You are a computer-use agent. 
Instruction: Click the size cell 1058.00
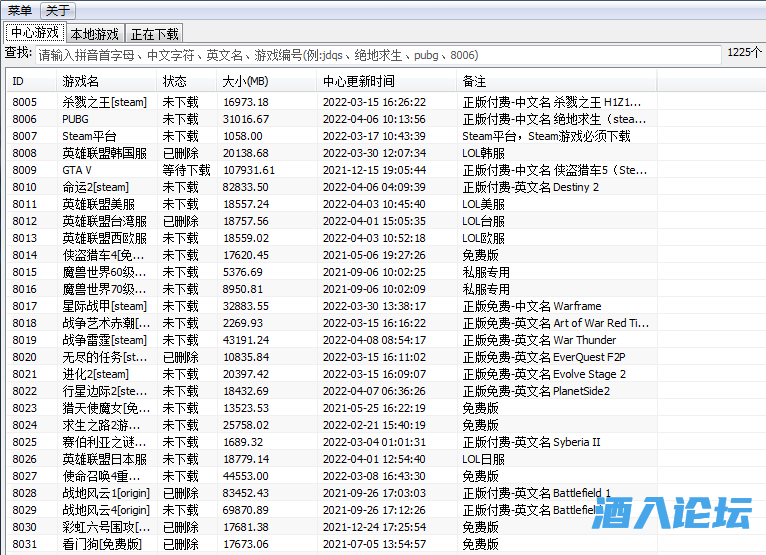(243, 136)
